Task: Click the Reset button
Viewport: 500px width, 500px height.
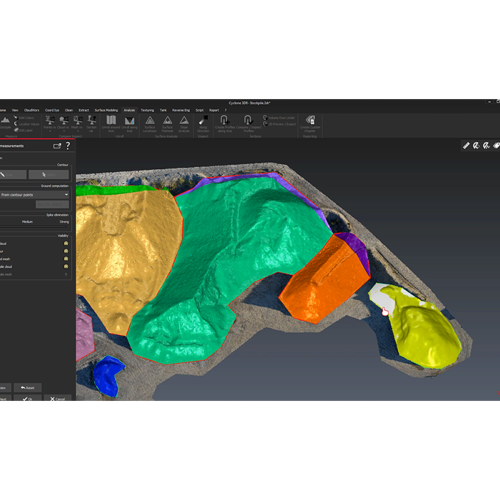Action: [28, 388]
